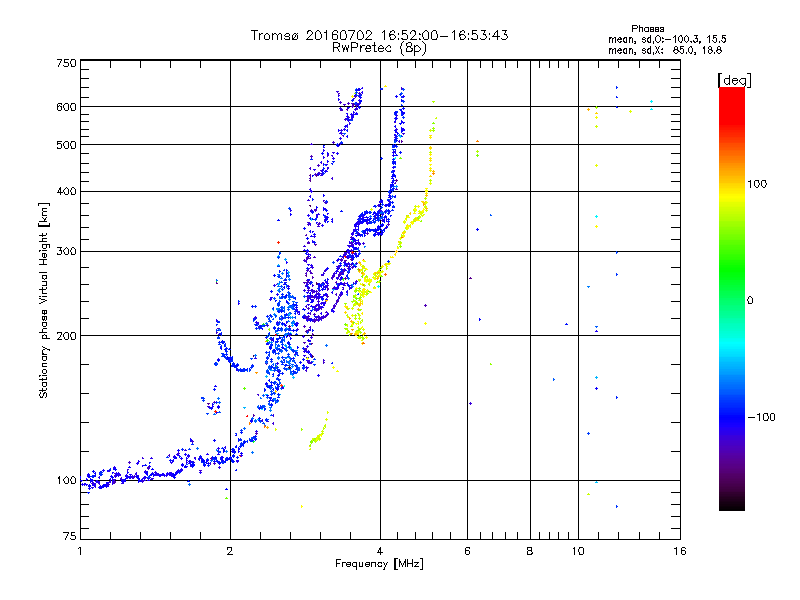This screenshot has width=800, height=600.
Task: Click the '750' height axis tick label
Action: click(x=66, y=63)
